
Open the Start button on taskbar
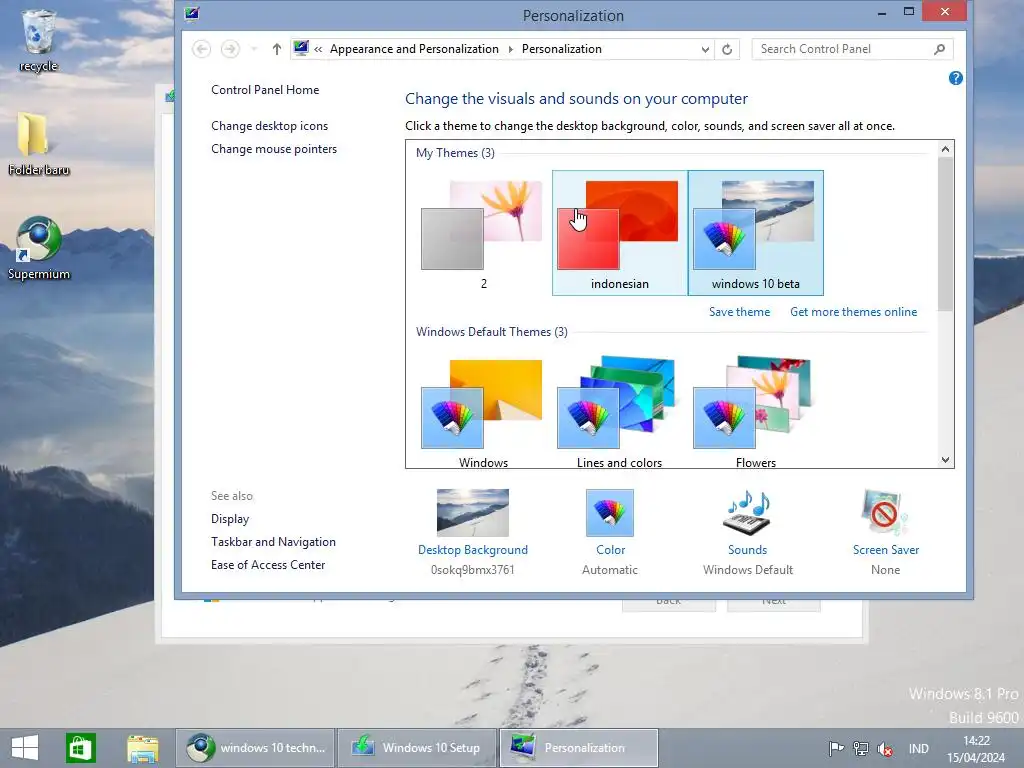[25, 748]
